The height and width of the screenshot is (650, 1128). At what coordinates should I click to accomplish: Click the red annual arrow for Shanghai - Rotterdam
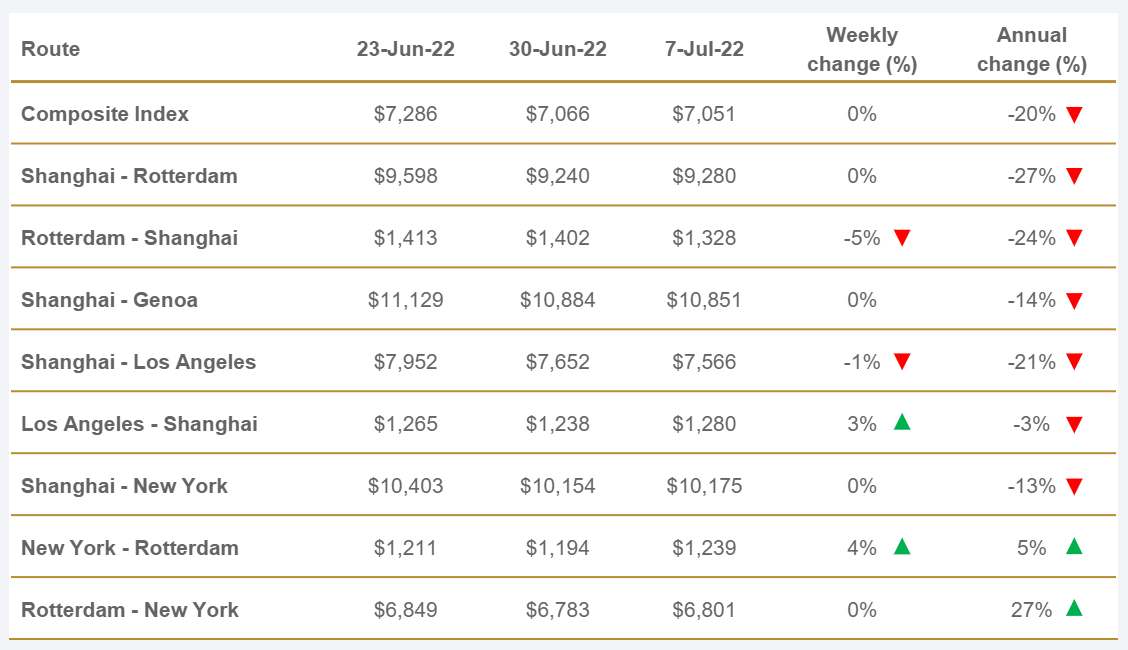point(1074,177)
